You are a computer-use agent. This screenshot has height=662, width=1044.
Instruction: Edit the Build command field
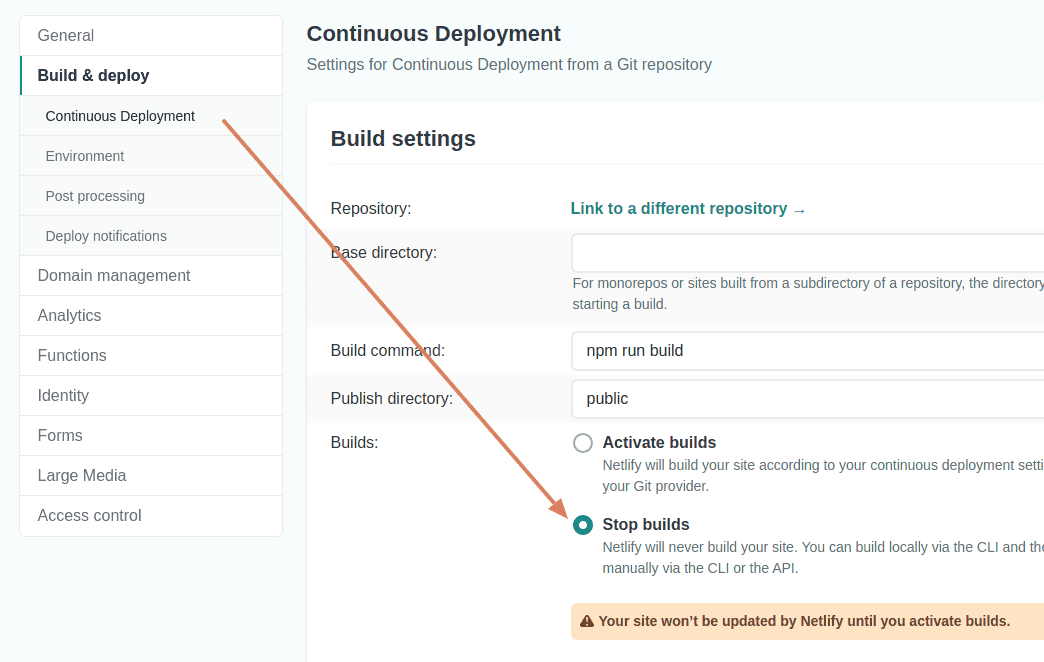(808, 350)
